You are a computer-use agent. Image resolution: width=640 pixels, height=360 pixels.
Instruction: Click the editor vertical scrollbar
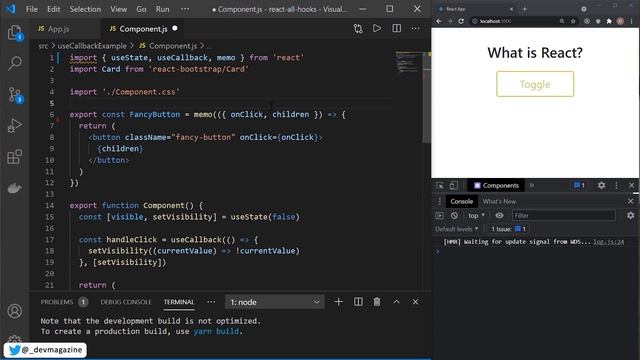tap(426, 98)
